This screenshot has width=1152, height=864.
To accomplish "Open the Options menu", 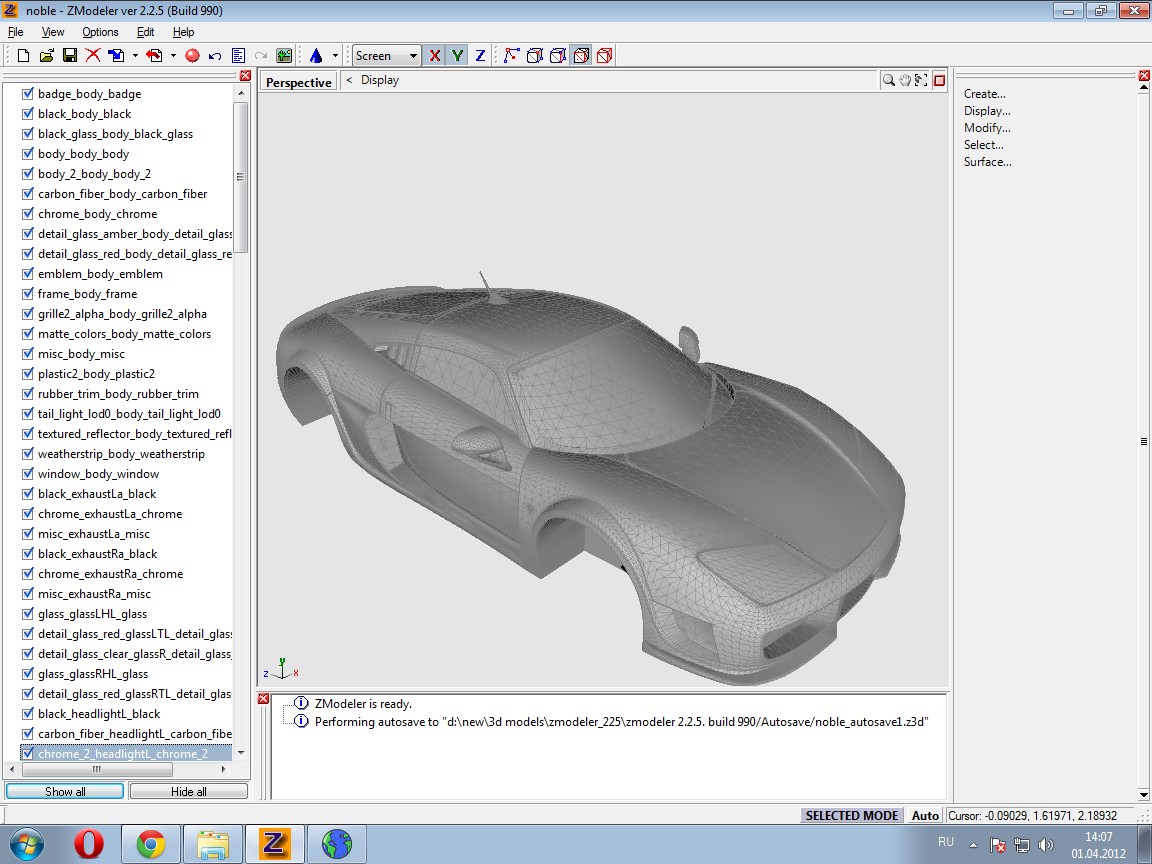I will [100, 32].
